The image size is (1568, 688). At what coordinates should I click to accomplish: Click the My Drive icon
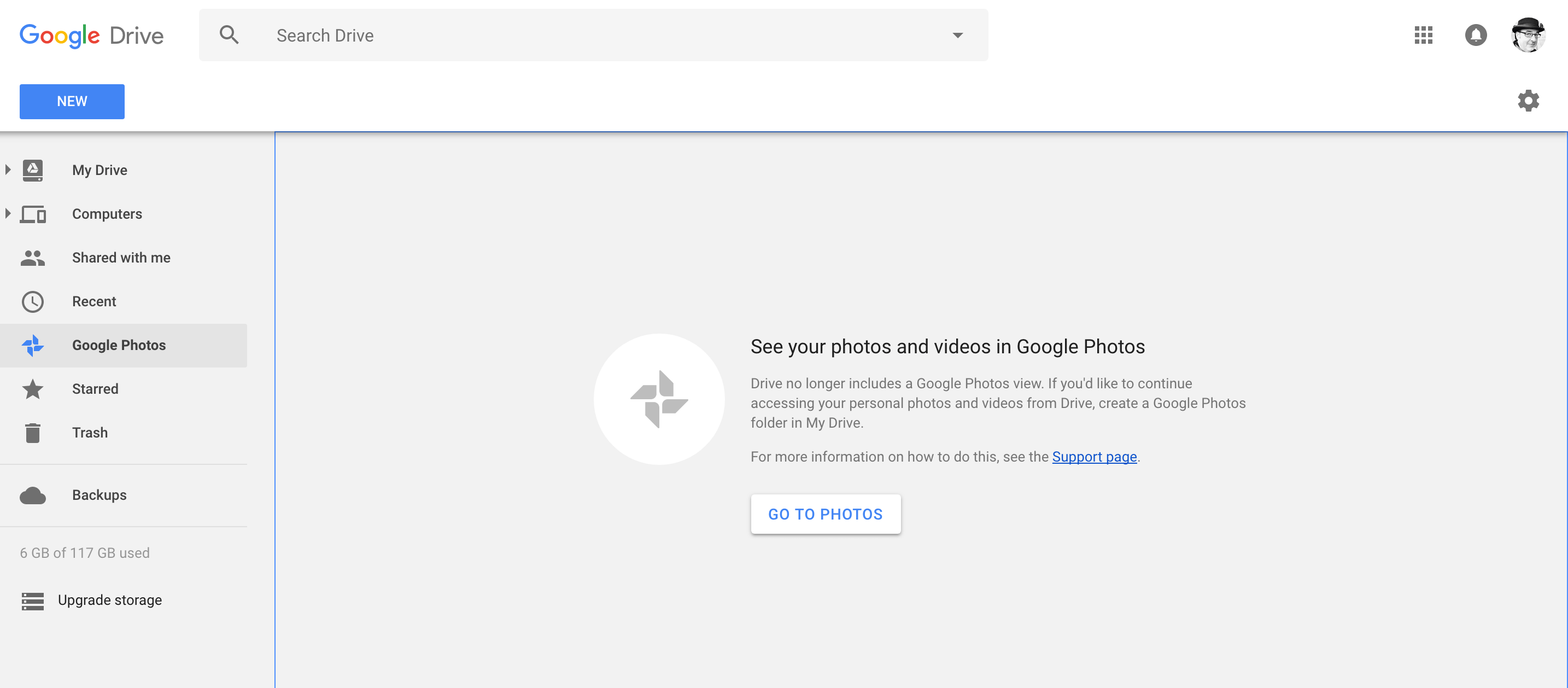[x=33, y=170]
